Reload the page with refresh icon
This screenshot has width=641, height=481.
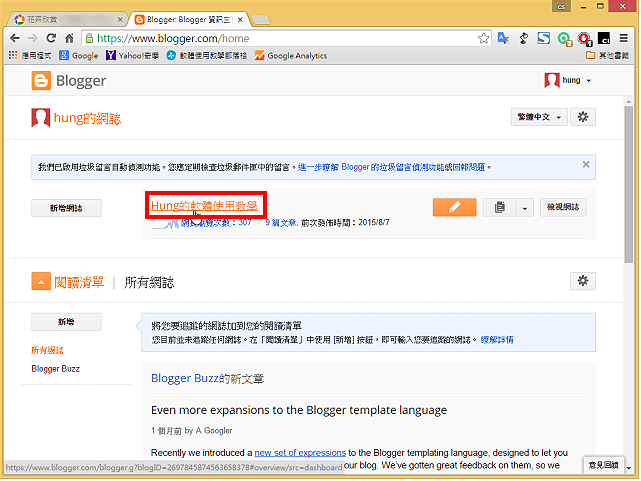[51, 38]
